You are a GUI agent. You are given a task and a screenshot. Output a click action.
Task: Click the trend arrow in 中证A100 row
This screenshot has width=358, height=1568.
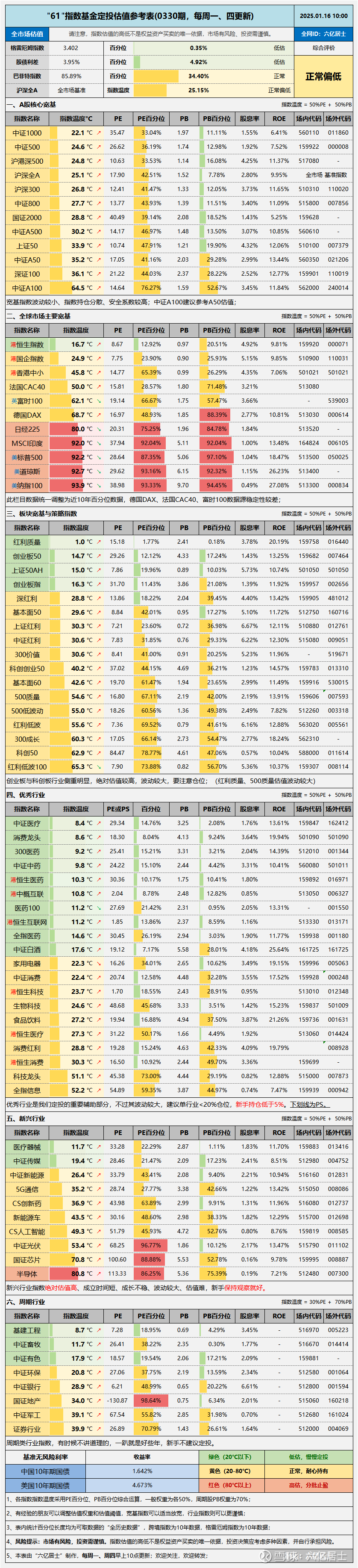99,288
